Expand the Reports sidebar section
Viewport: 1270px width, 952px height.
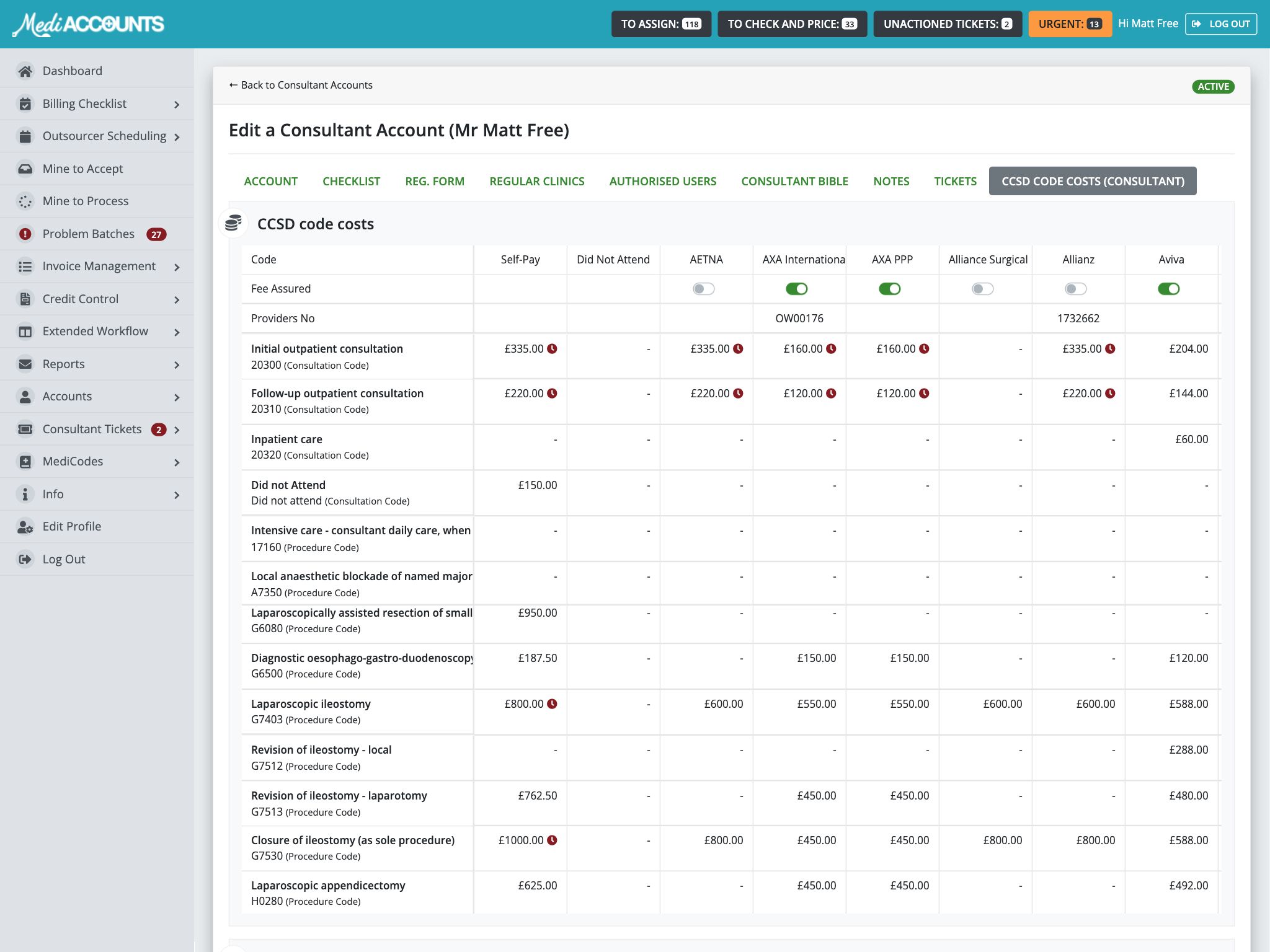click(x=177, y=365)
